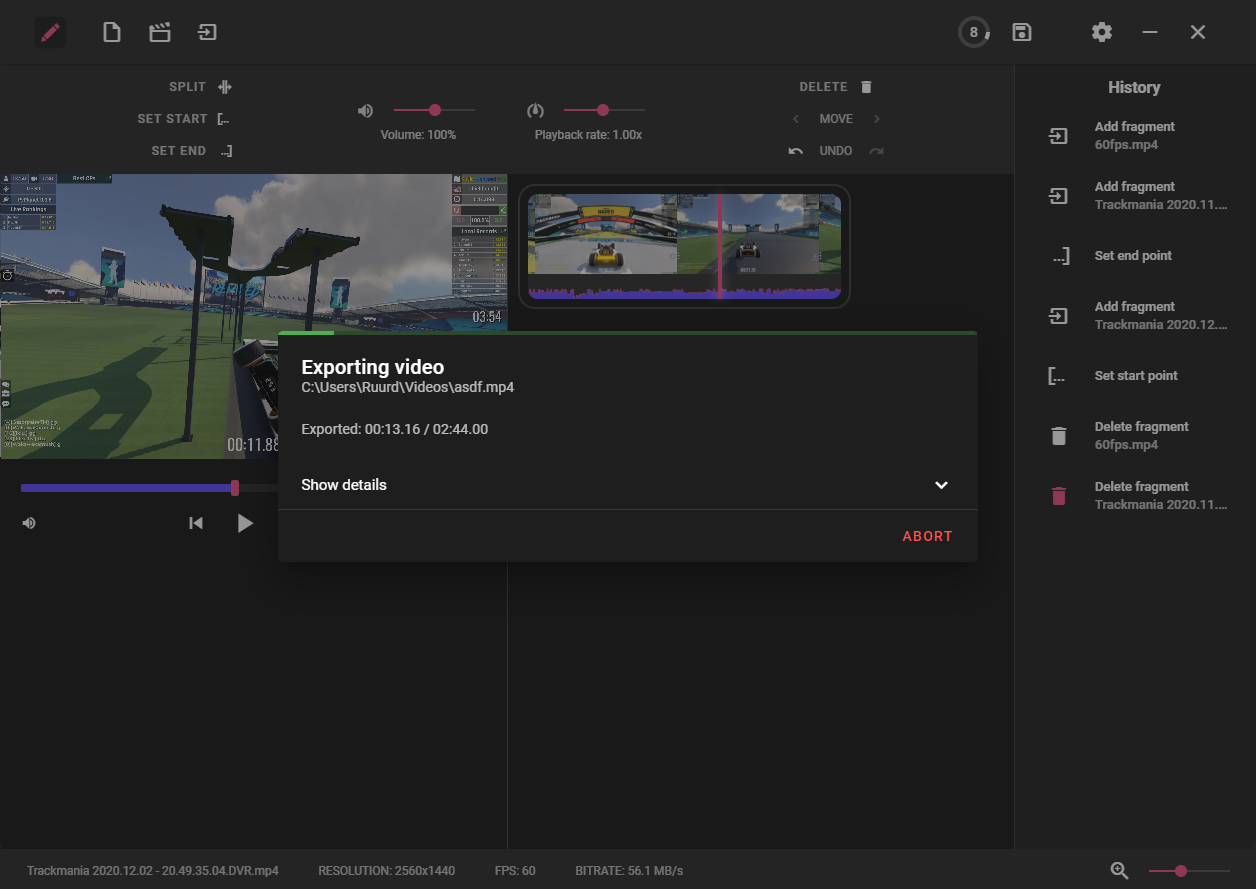Image resolution: width=1256 pixels, height=889 pixels.
Task: Select history Add fragment Trackmania 2020.11
Action: coord(1135,196)
